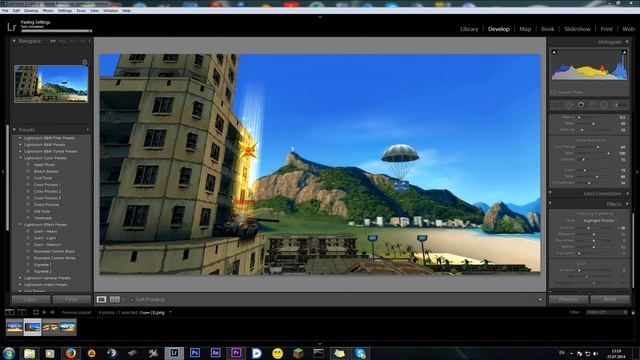Open the Slideshow module

[577, 29]
